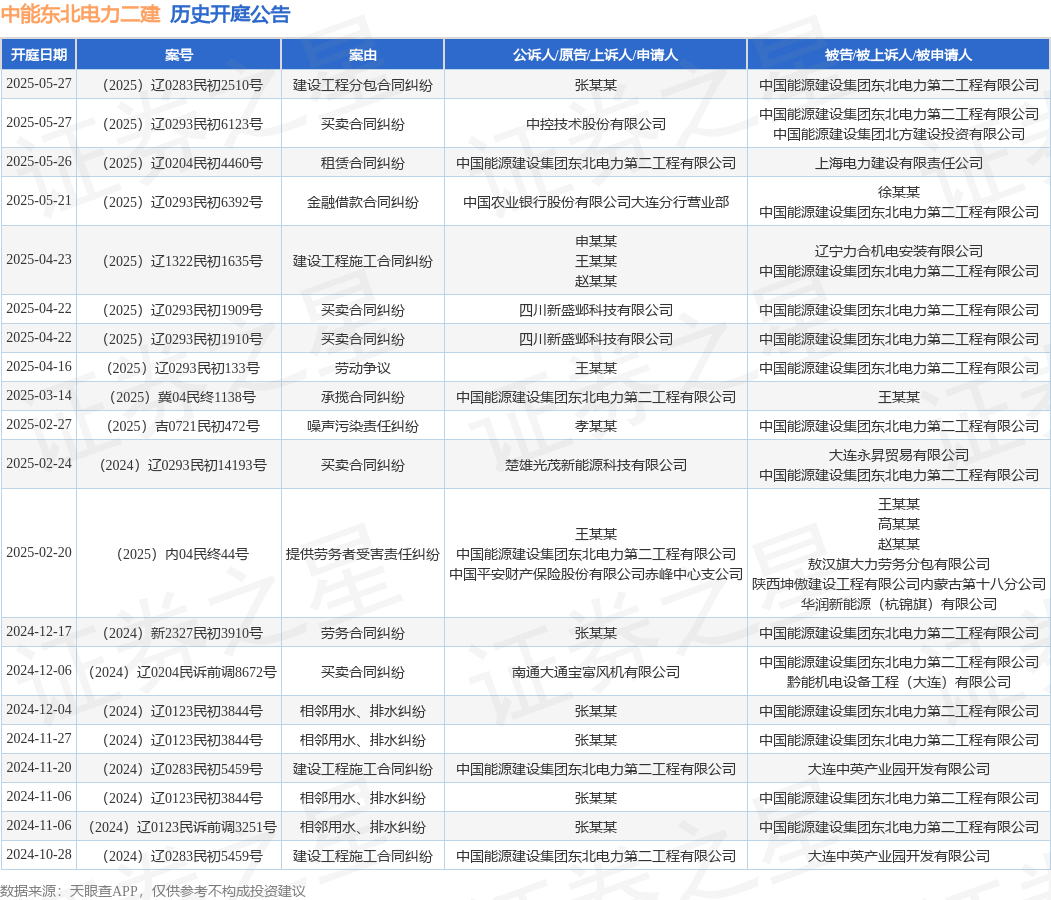The image size is (1051, 900).
Task: Click the cause 噪声污染责任纠纷
Action: [363, 426]
